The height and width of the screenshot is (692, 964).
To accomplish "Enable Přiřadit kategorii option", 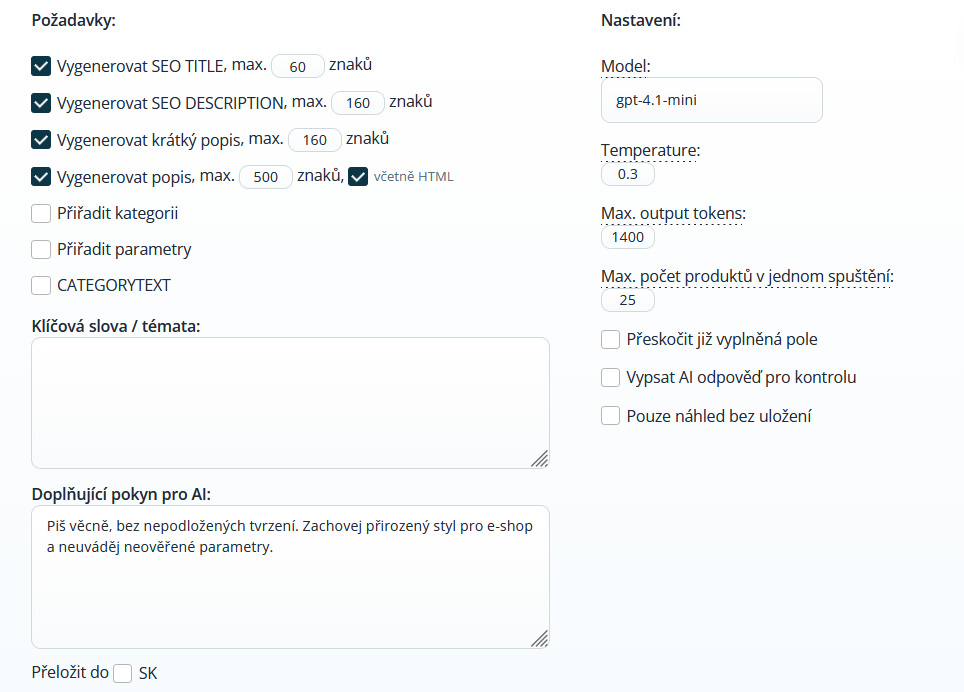I will (41, 213).
